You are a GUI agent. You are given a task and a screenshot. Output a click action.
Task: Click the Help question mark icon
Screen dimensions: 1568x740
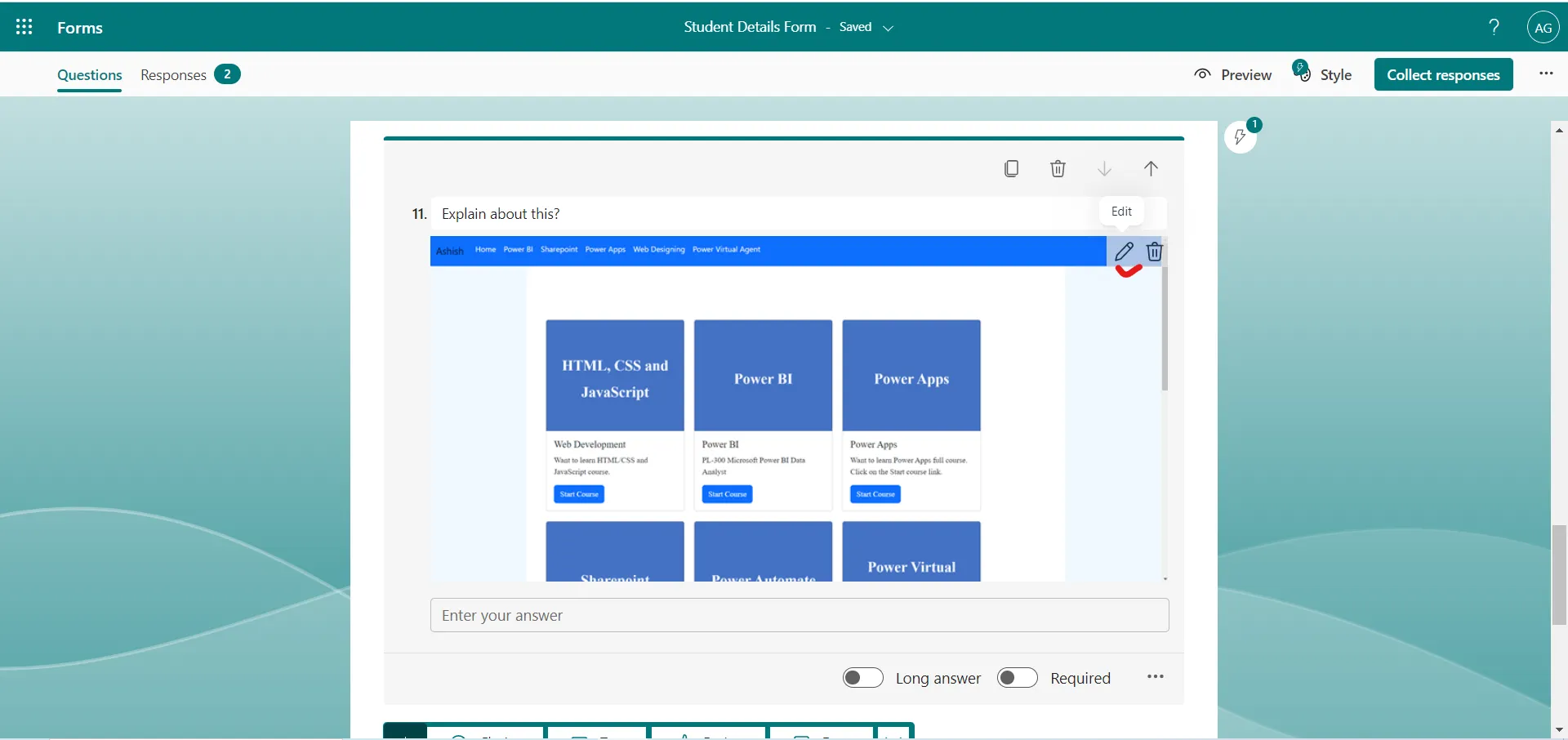coord(1493,27)
